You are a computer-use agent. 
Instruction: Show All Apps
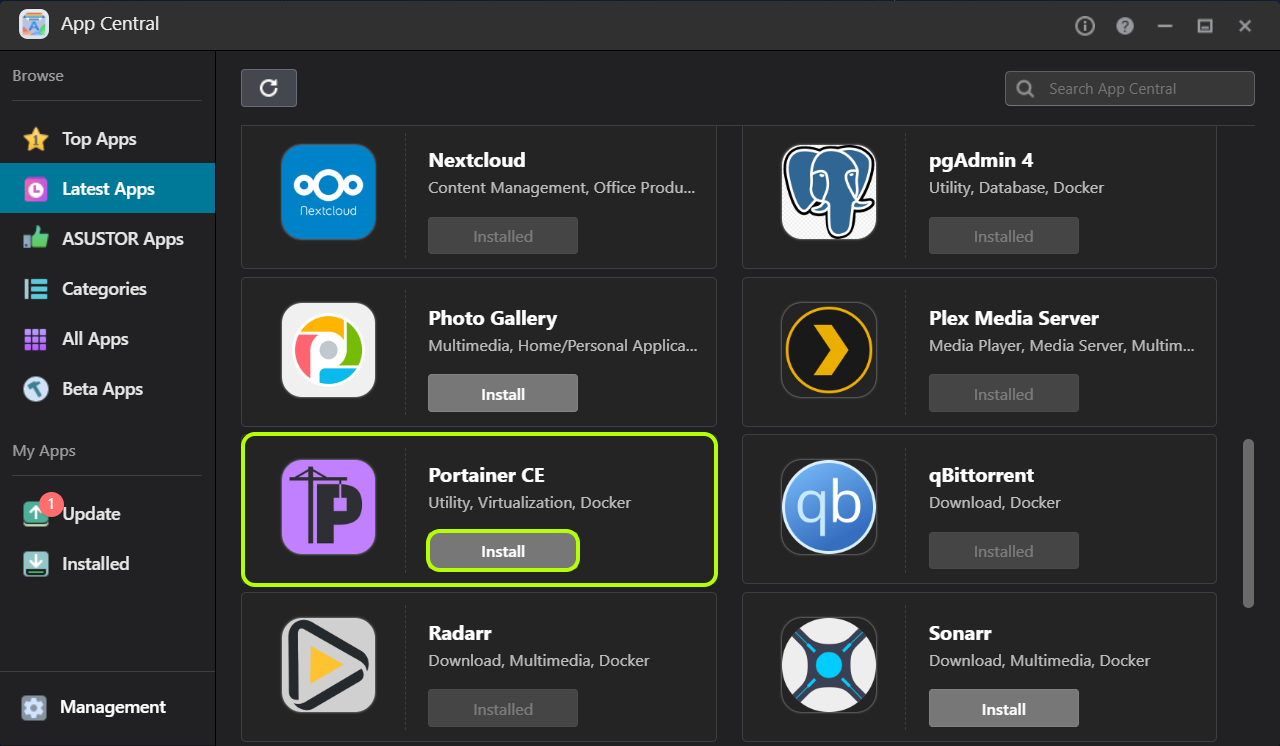click(107, 339)
